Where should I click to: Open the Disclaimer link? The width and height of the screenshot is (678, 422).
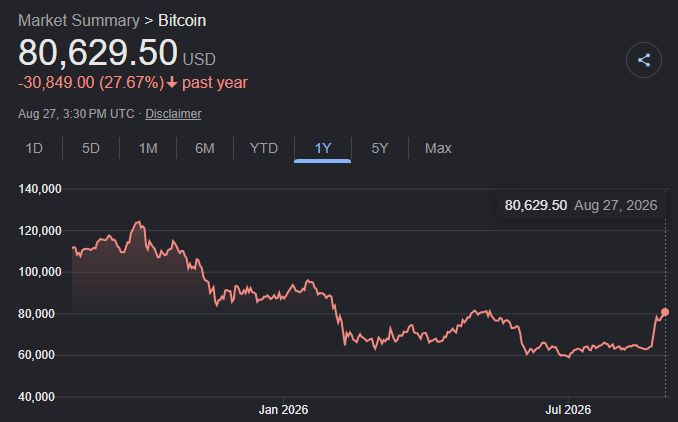pos(173,114)
